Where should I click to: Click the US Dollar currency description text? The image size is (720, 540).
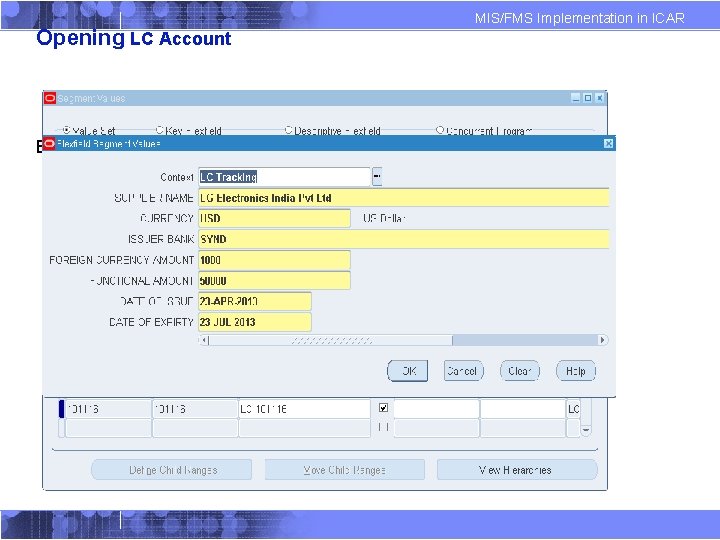[x=384, y=219]
